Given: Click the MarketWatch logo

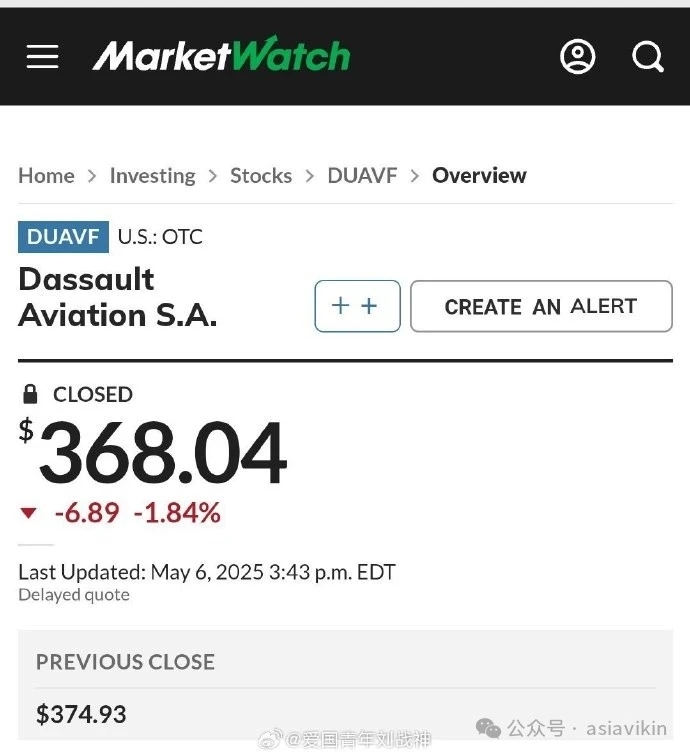Looking at the screenshot, I should 221,54.
